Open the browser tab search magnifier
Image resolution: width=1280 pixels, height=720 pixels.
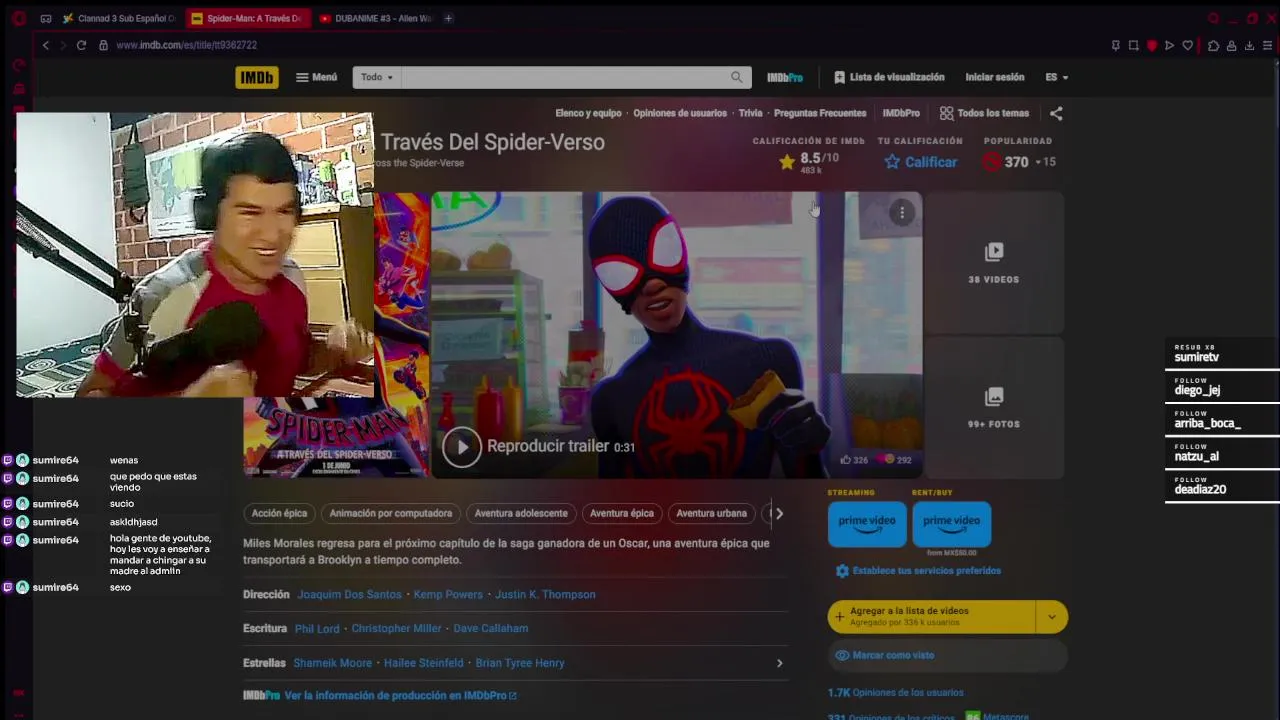click(1214, 18)
